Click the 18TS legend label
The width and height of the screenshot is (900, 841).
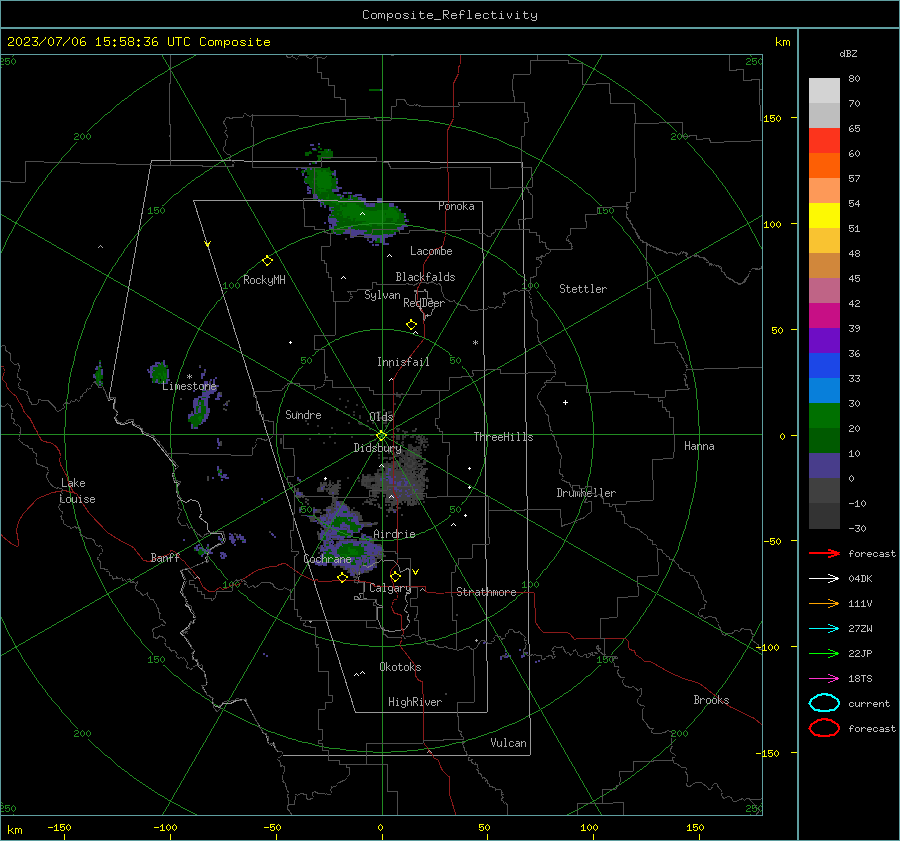860,679
